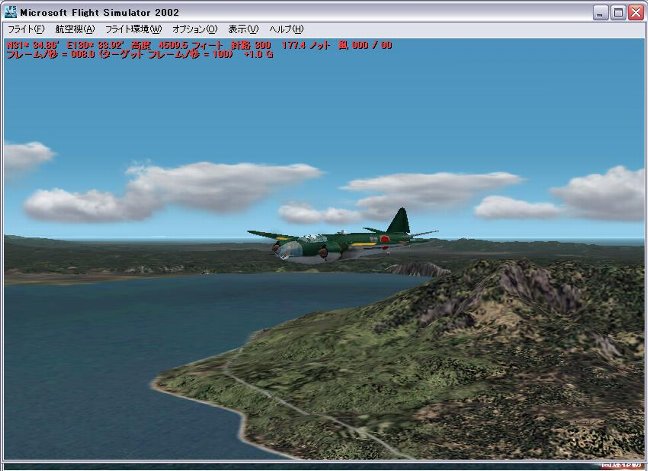Open the 表示(V) view menu
The height and width of the screenshot is (471, 648).
tap(242, 29)
